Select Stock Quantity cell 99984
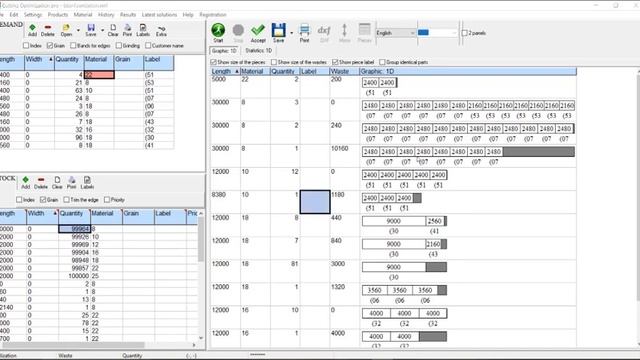 pos(74,229)
